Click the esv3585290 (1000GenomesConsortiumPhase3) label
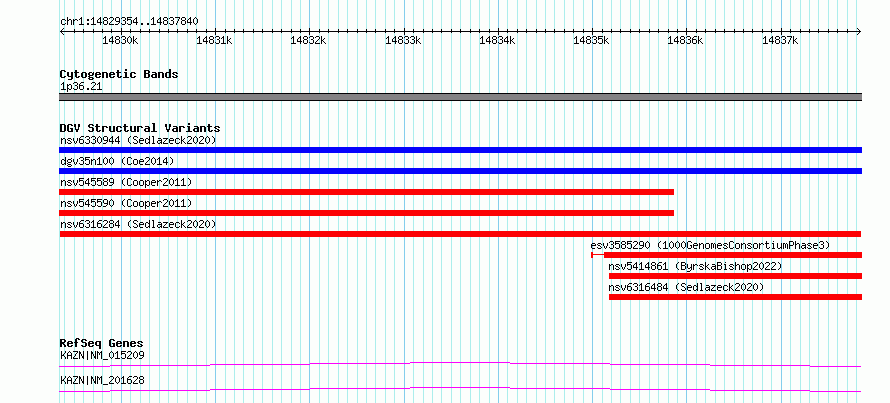The height and width of the screenshot is (403, 890). click(x=710, y=245)
